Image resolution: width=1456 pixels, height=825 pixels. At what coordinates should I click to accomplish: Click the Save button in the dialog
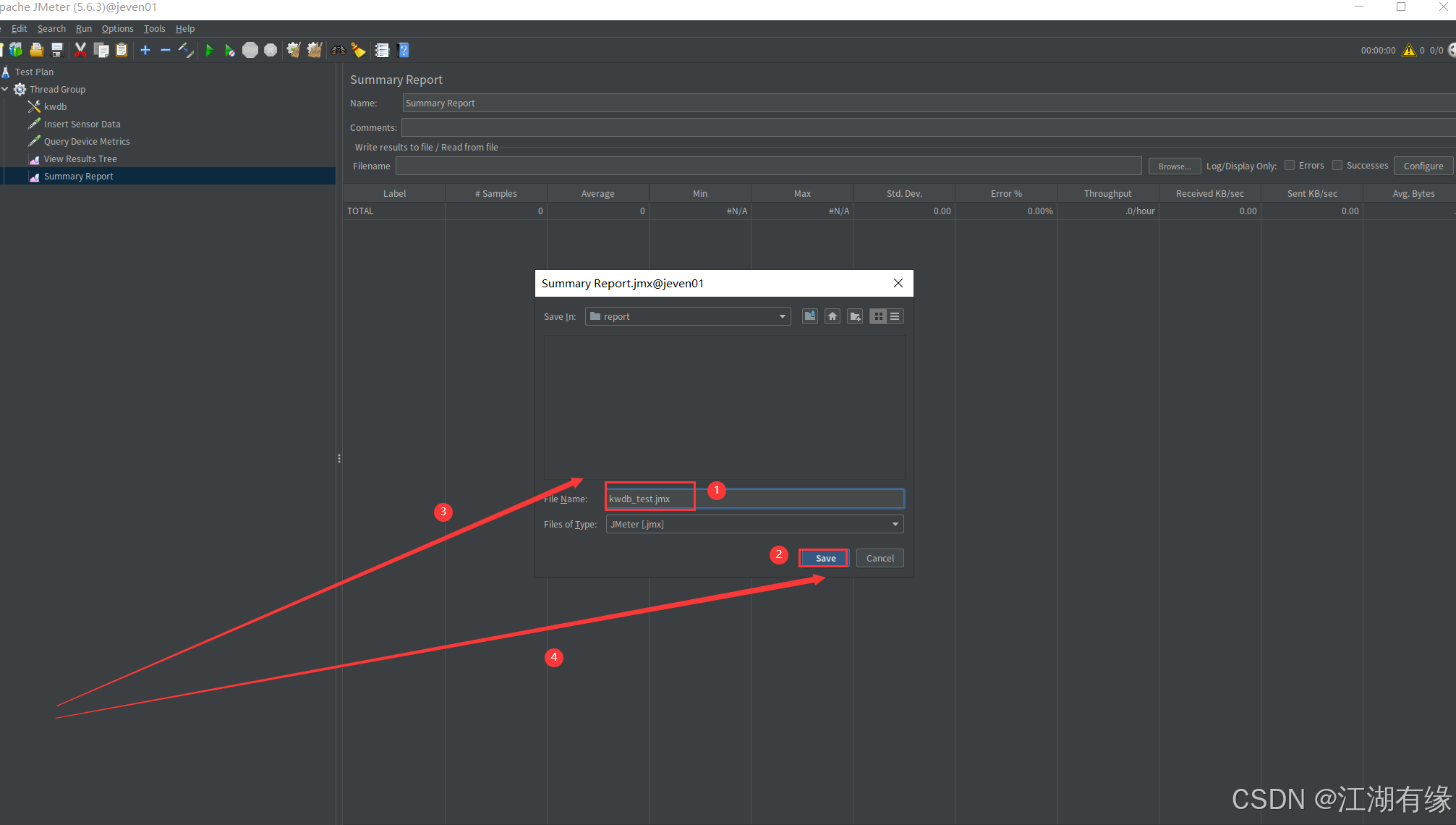825,558
